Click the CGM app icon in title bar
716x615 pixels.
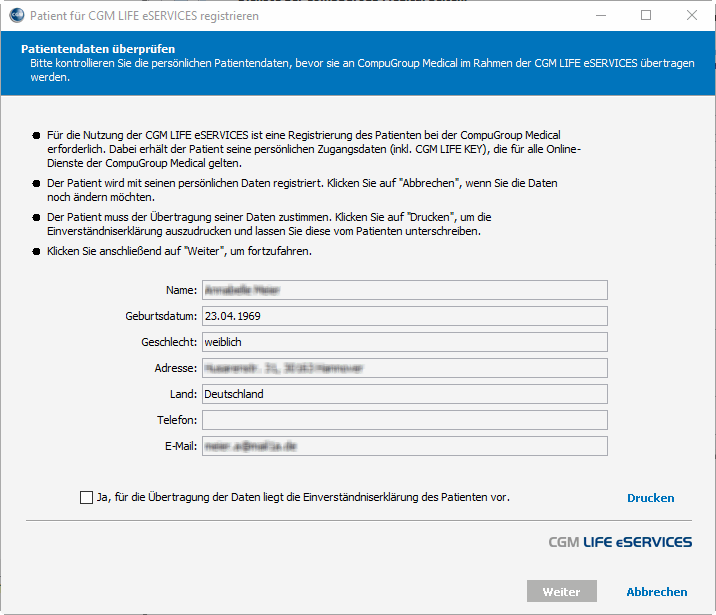click(17, 16)
